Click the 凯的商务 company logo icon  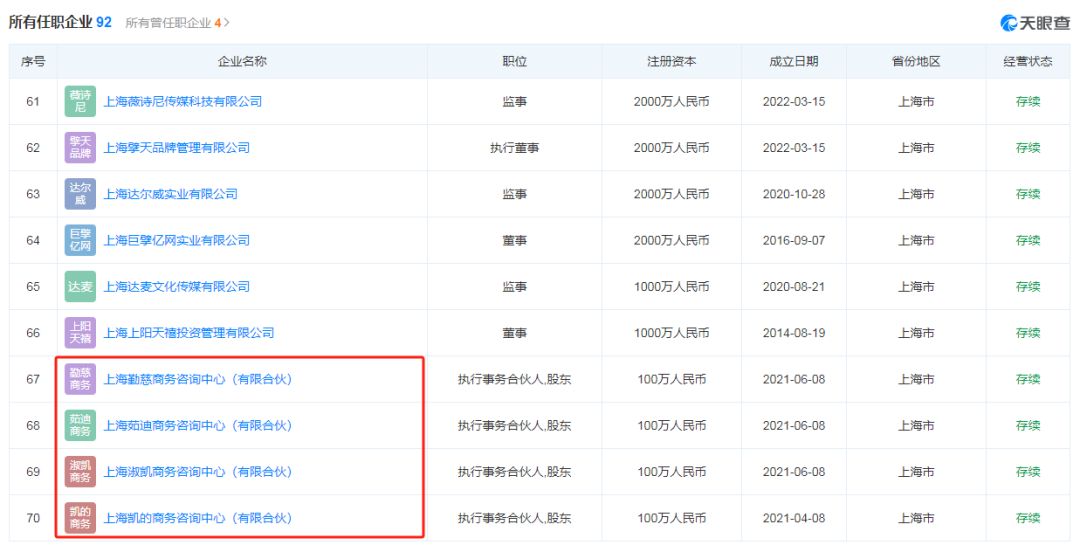[x=80, y=518]
